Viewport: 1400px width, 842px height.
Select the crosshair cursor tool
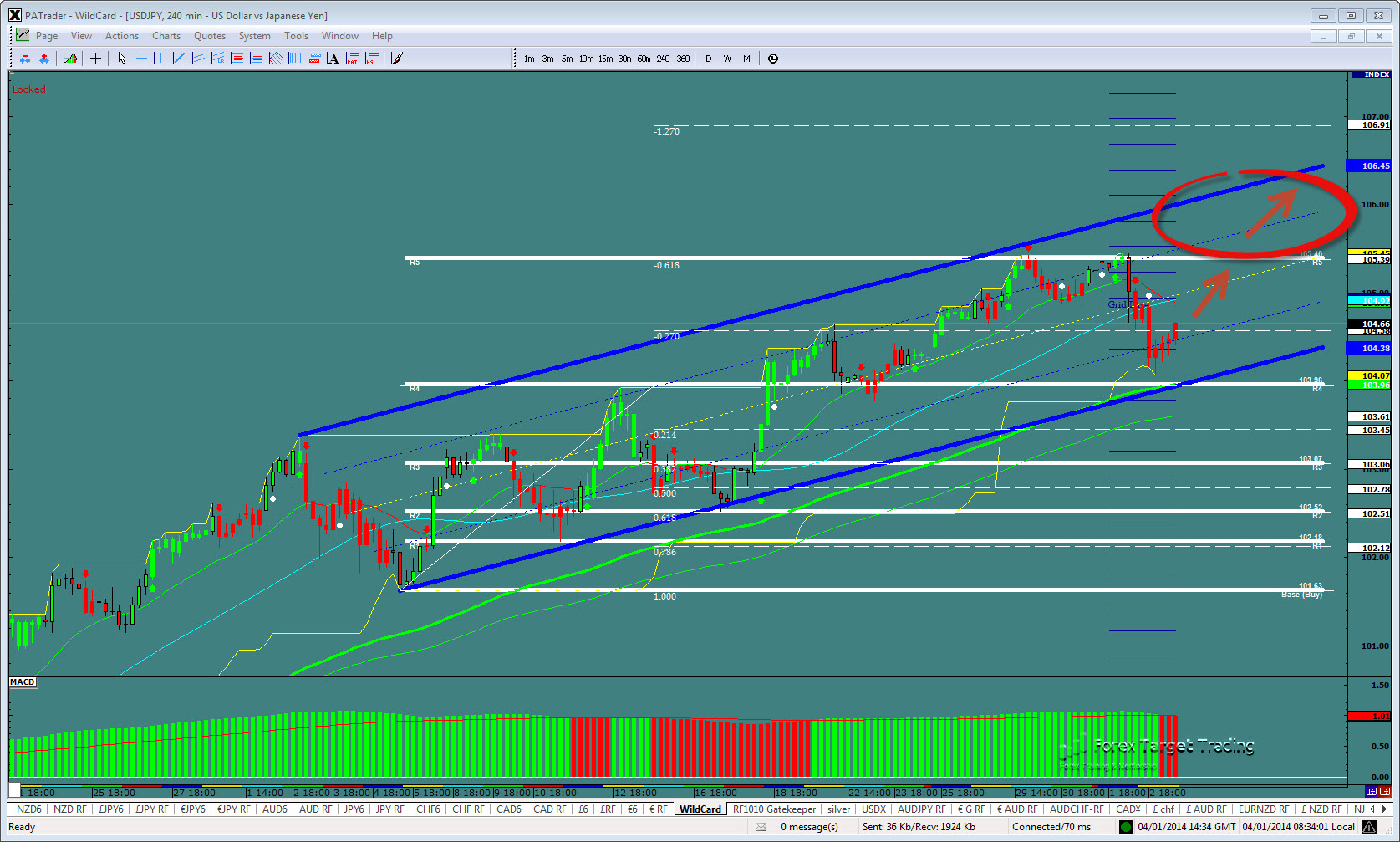point(96,59)
